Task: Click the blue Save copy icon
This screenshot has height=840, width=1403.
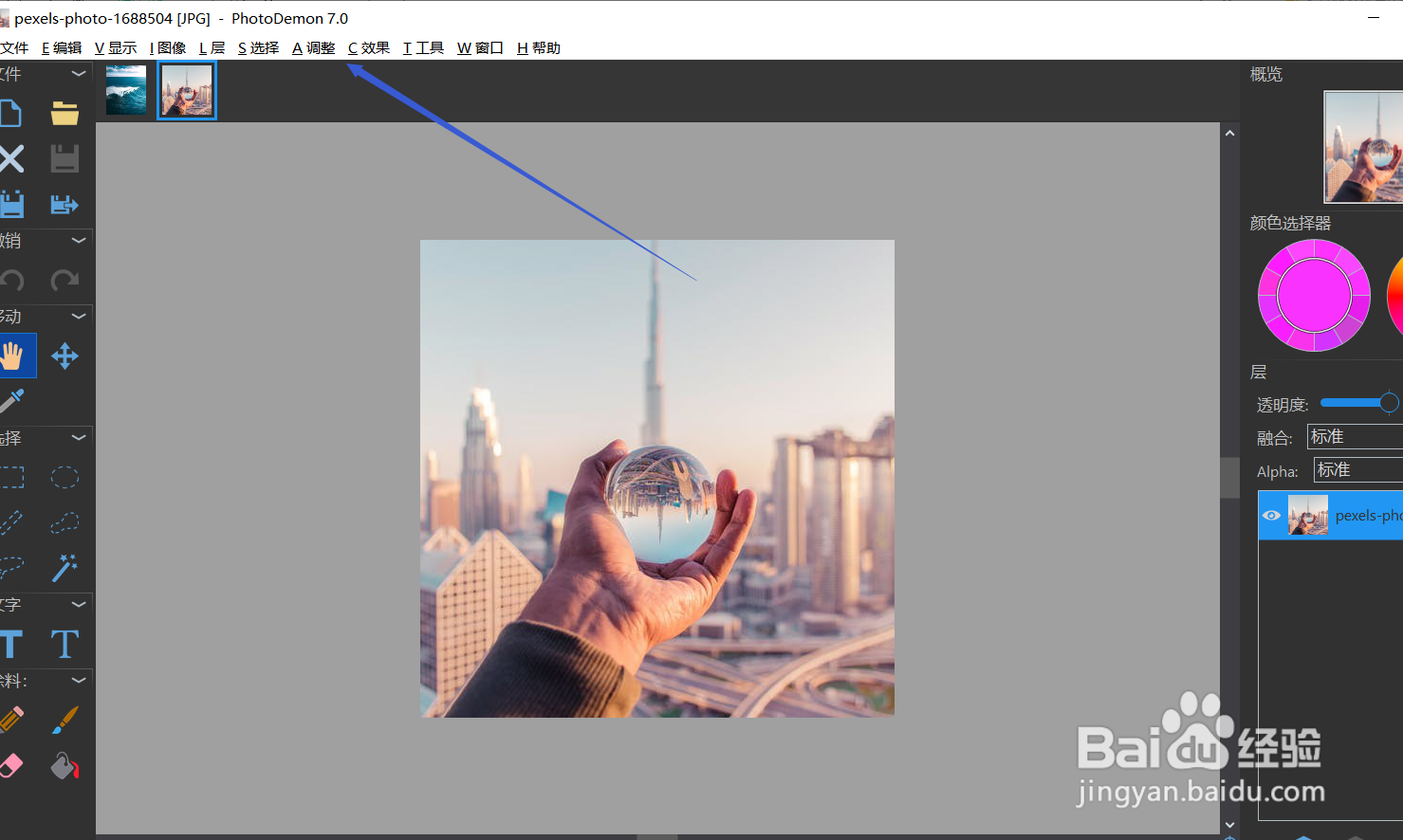Action: coord(11,204)
